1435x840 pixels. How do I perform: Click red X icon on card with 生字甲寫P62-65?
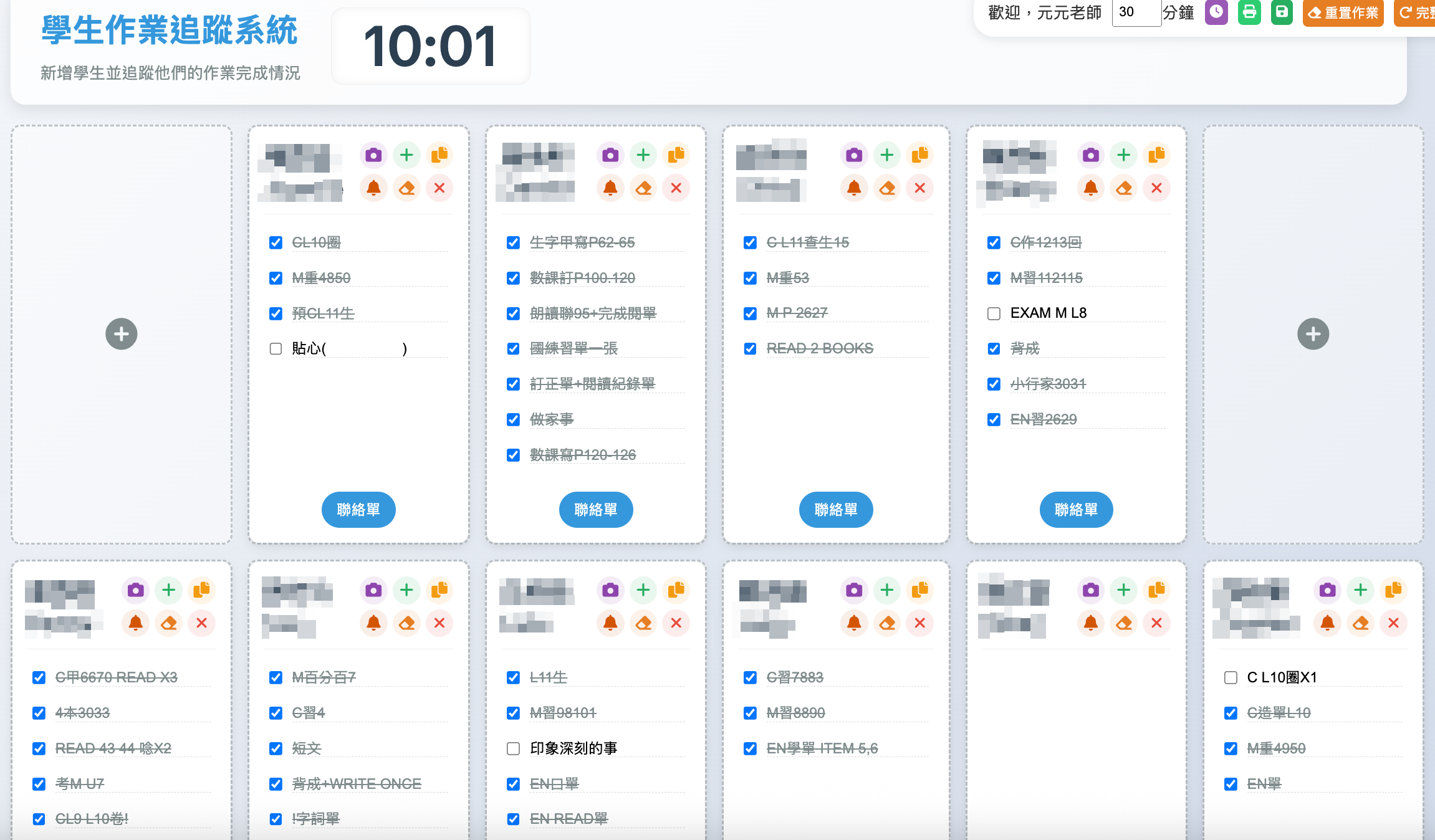(676, 188)
